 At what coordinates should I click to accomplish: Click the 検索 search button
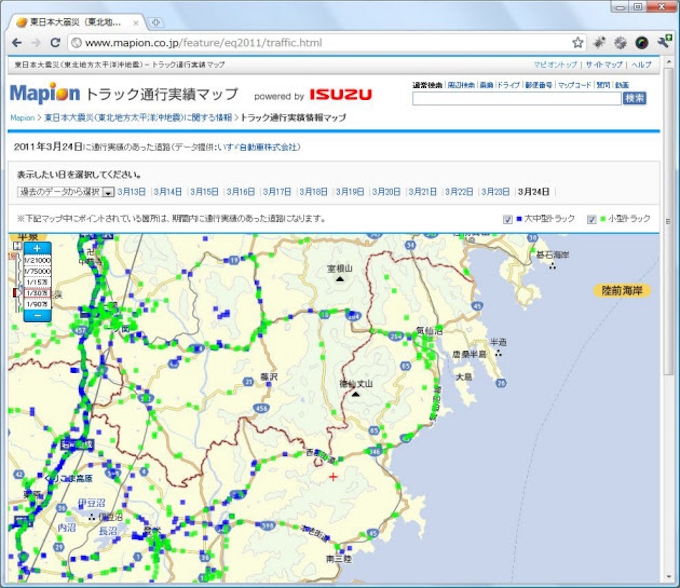(634, 98)
